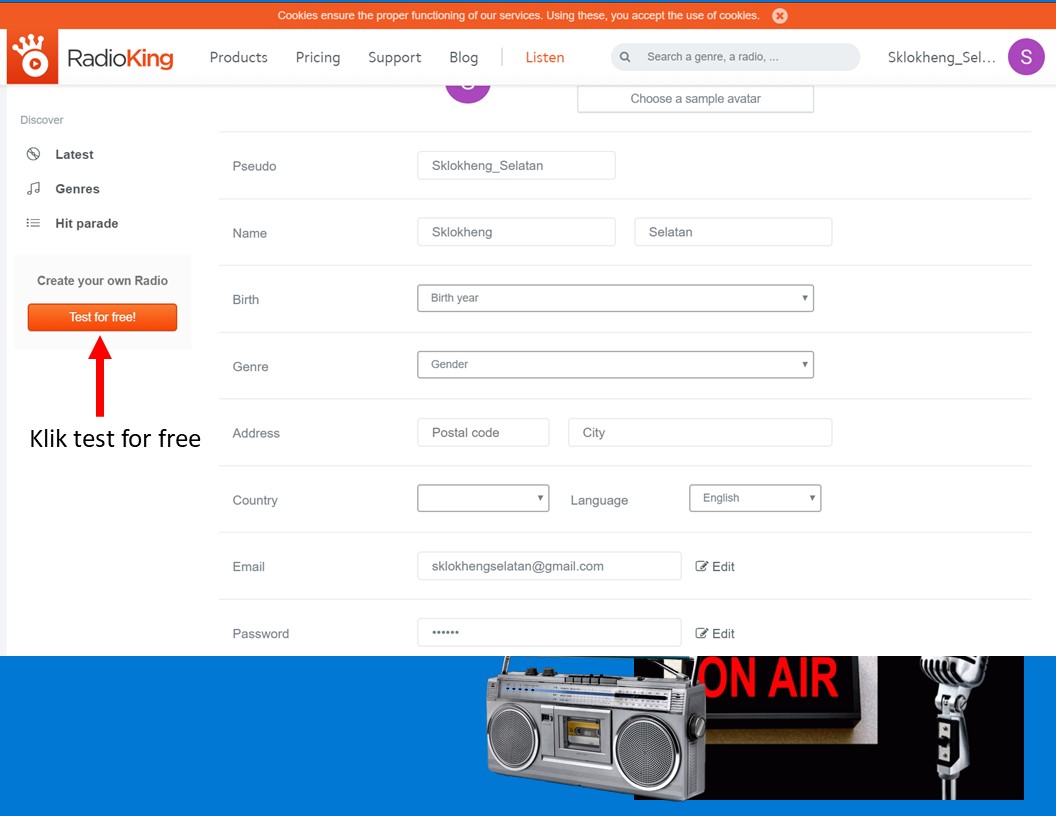Click the Birth row label

tap(246, 300)
